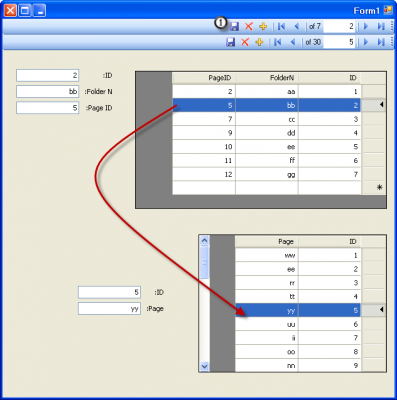The height and width of the screenshot is (400, 397).
Task: Click the upper ID text box containing 2
Action: tap(48, 75)
